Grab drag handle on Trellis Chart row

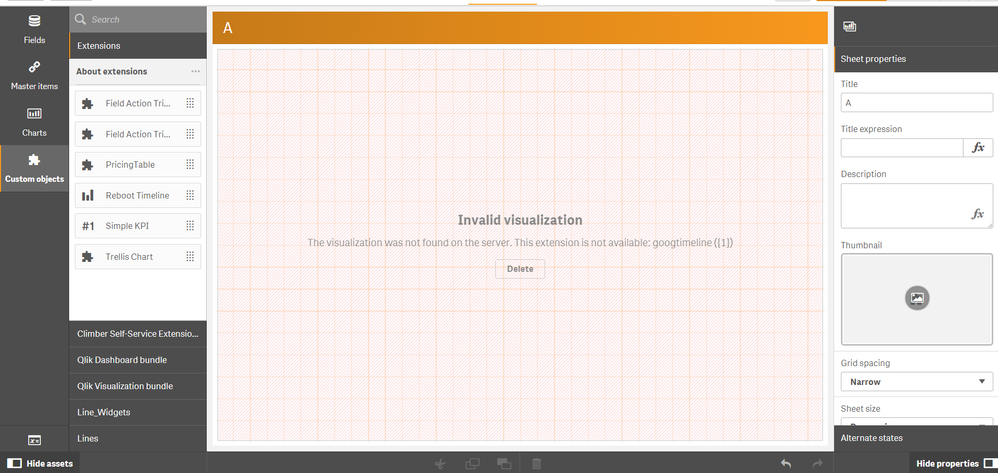pyautogui.click(x=190, y=257)
